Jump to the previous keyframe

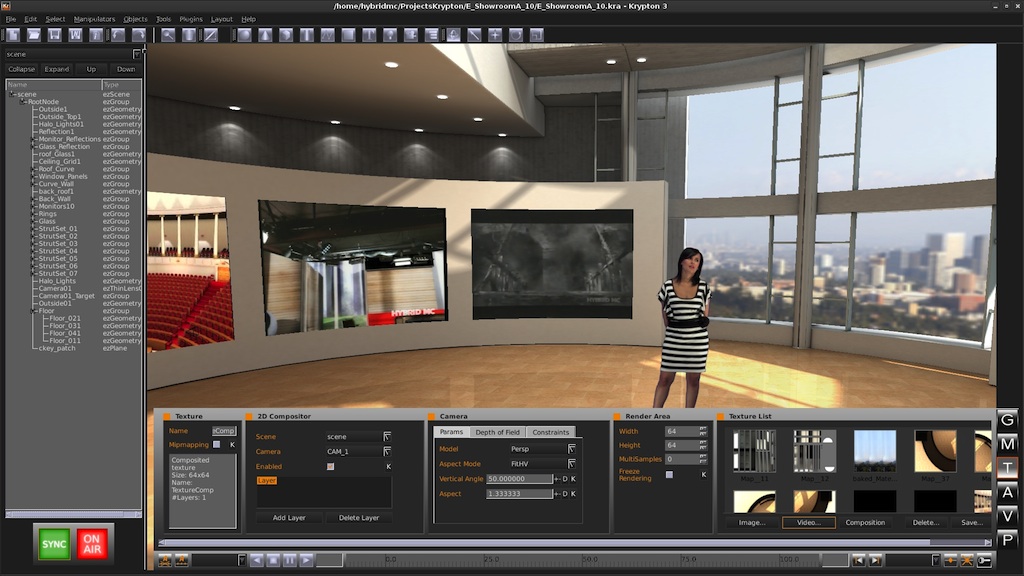tap(858, 560)
